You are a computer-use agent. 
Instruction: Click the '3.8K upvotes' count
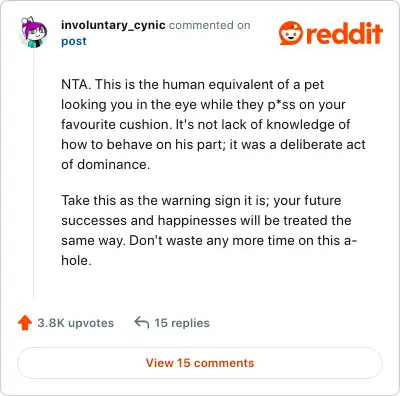(x=76, y=323)
